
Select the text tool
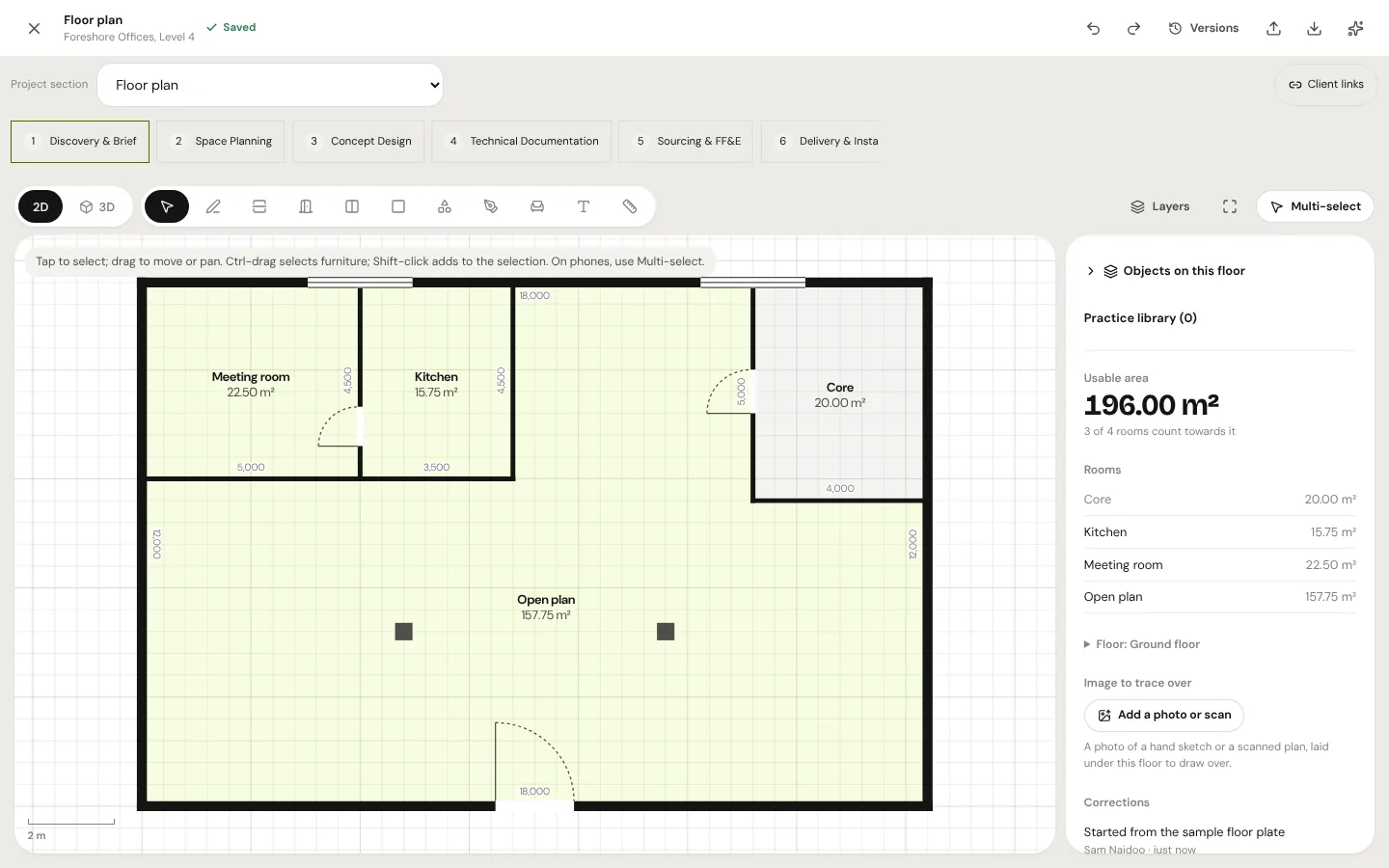pyautogui.click(x=584, y=206)
